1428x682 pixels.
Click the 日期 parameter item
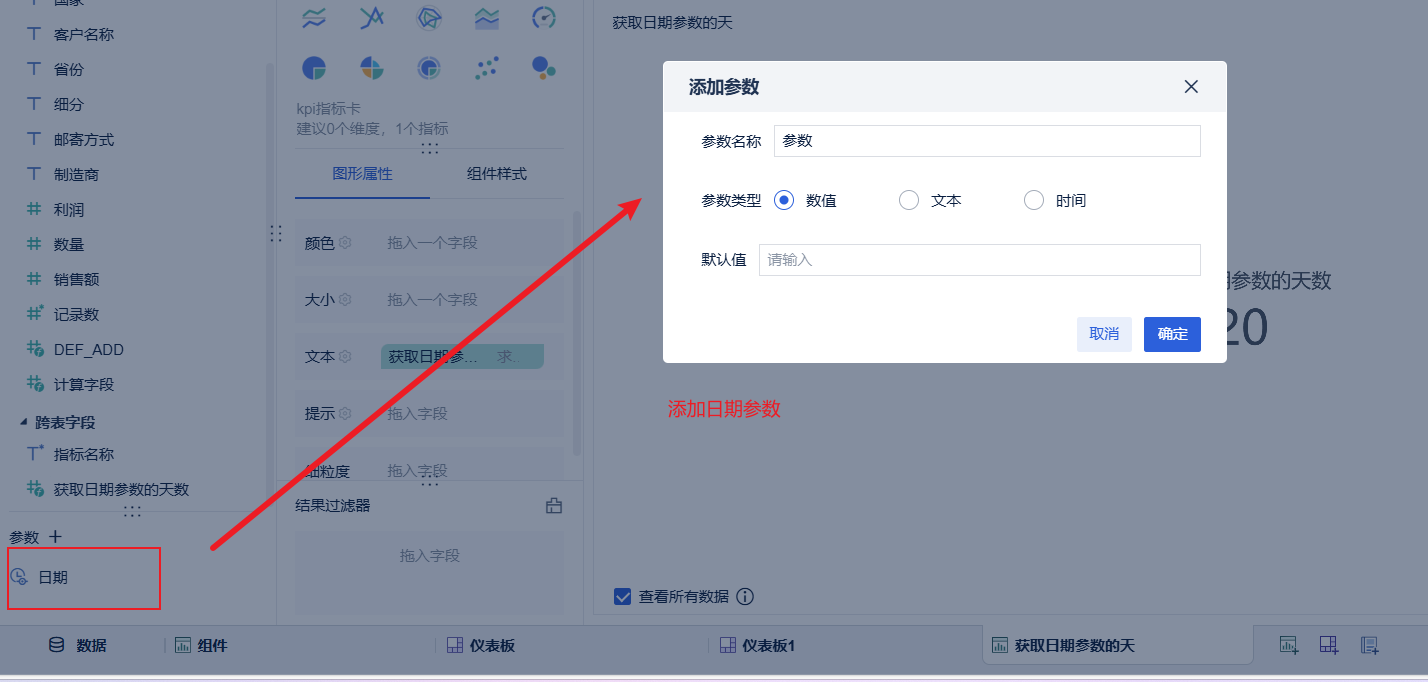53,577
